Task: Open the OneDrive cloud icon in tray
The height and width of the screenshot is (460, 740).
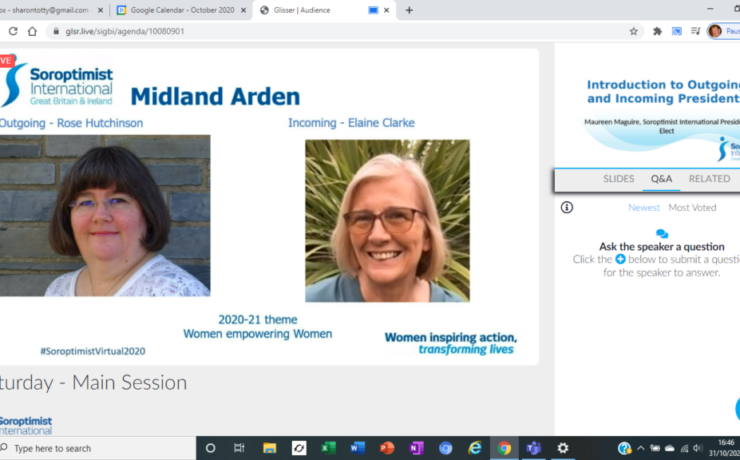Action: pyautogui.click(x=669, y=448)
